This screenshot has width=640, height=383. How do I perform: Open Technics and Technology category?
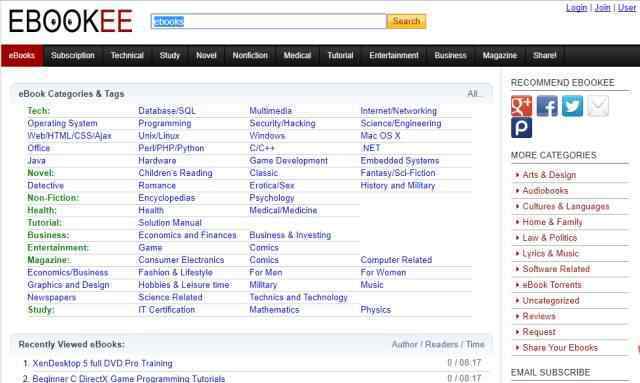(x=298, y=298)
